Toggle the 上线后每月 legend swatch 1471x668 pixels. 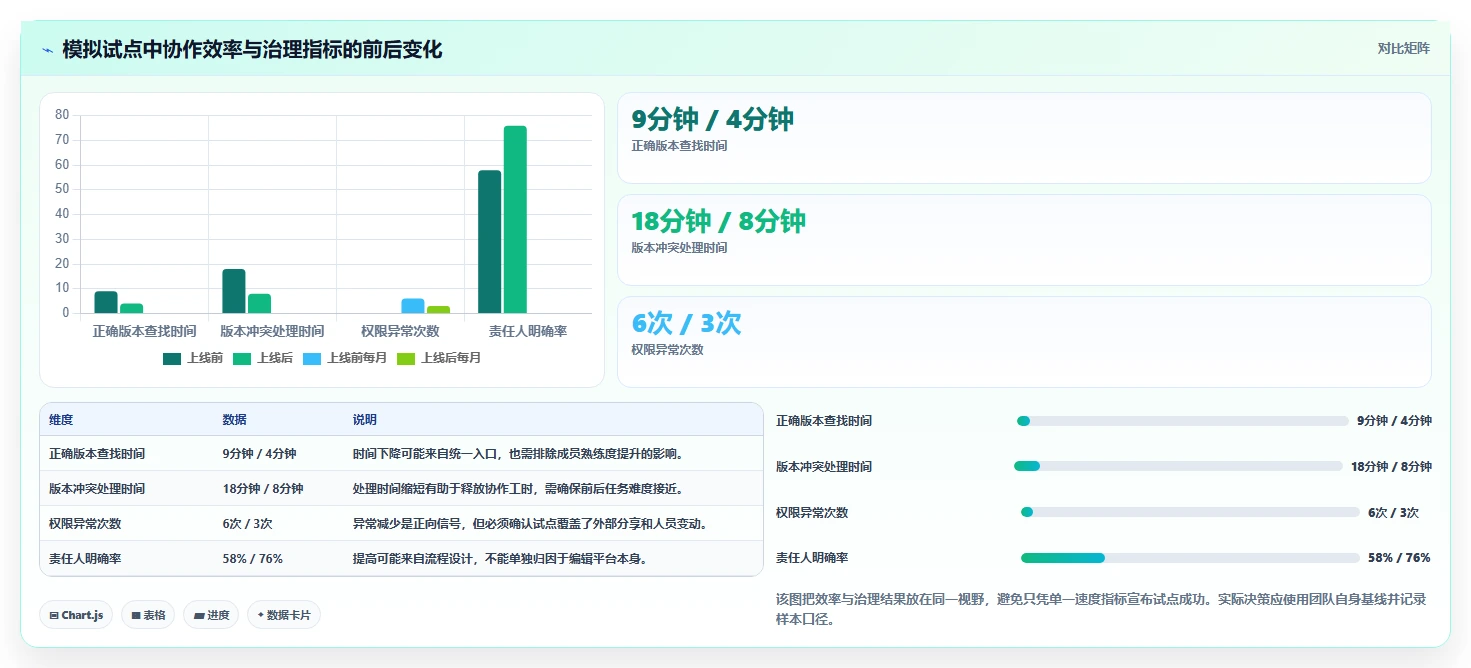pyautogui.click(x=406, y=358)
